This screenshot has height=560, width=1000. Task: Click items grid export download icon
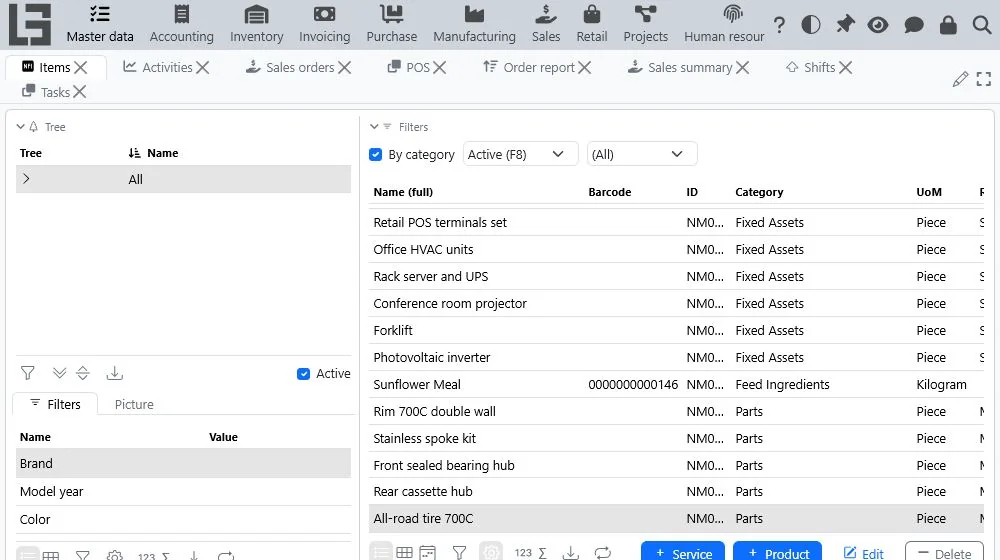coord(571,552)
